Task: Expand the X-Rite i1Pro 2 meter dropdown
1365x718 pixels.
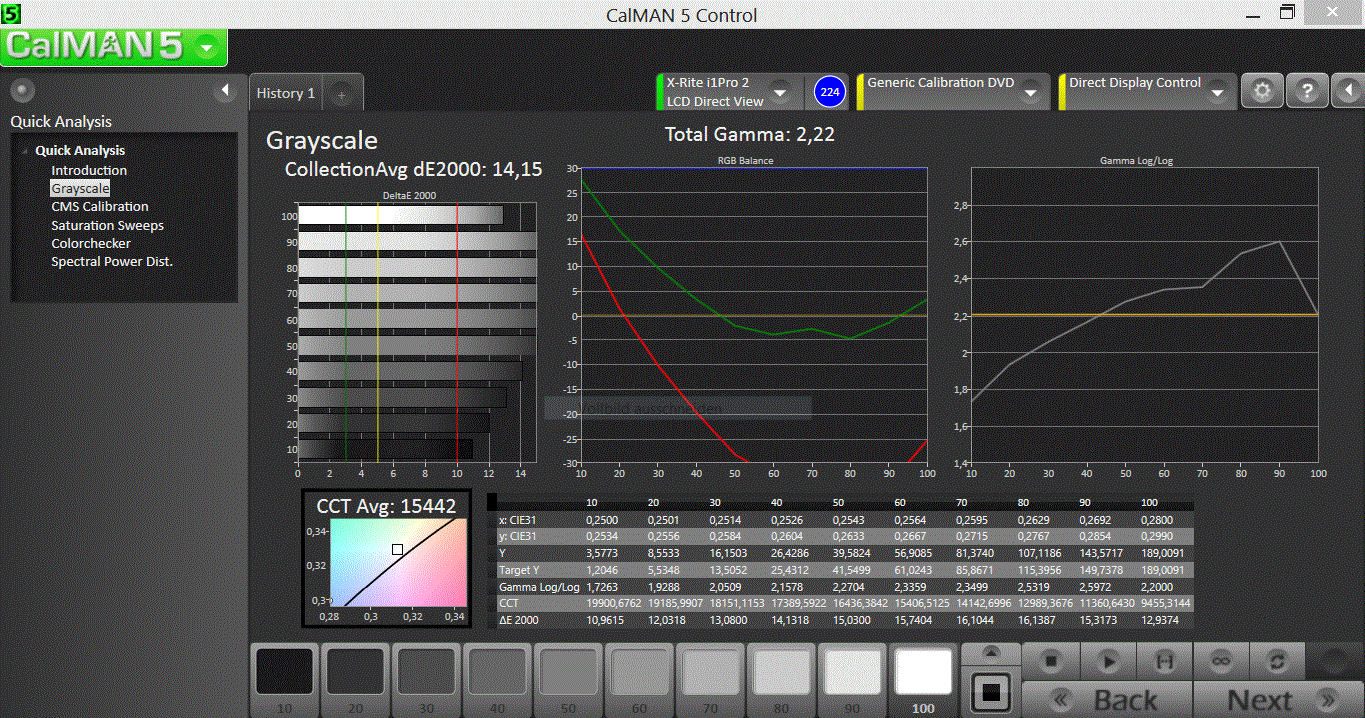Action: pos(782,93)
